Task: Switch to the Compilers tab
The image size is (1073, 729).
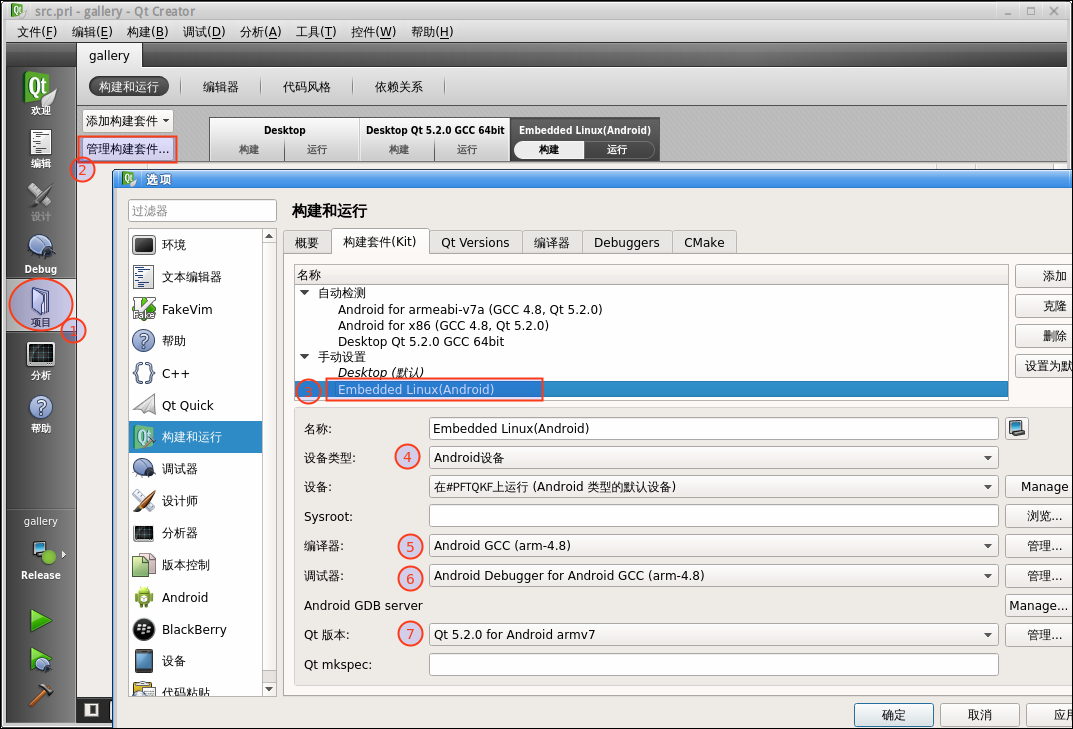Action: (x=552, y=242)
